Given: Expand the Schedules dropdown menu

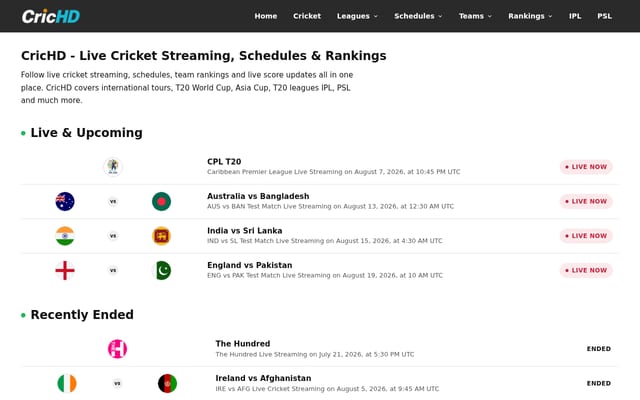Looking at the screenshot, I should (x=418, y=16).
